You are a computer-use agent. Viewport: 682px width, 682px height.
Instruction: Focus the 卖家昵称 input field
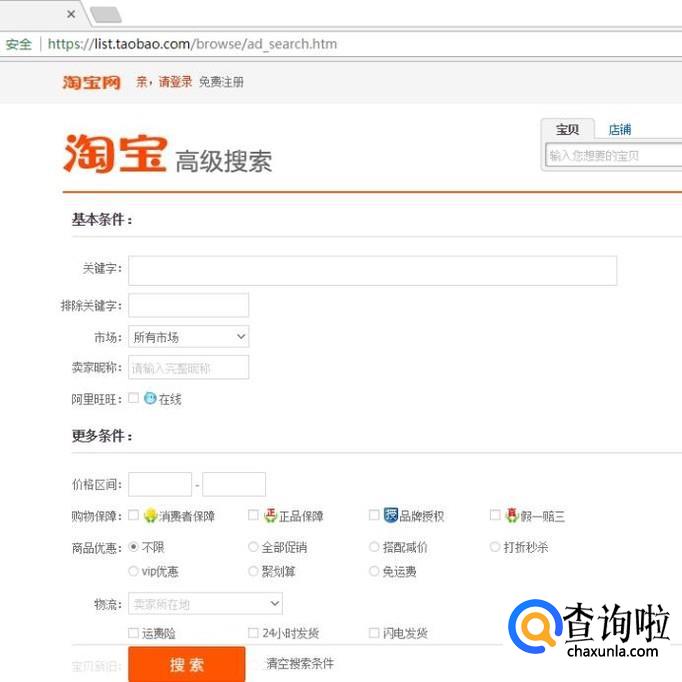189,368
